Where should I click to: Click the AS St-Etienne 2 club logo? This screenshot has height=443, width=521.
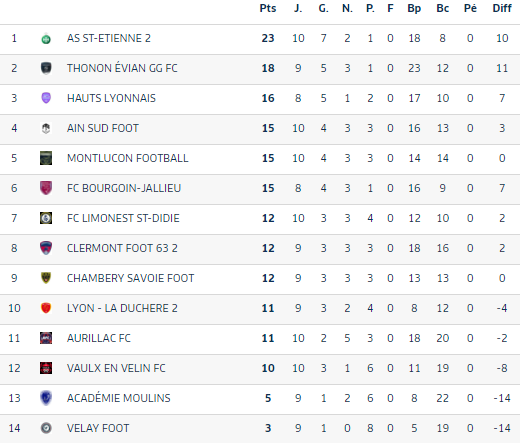tap(46, 39)
